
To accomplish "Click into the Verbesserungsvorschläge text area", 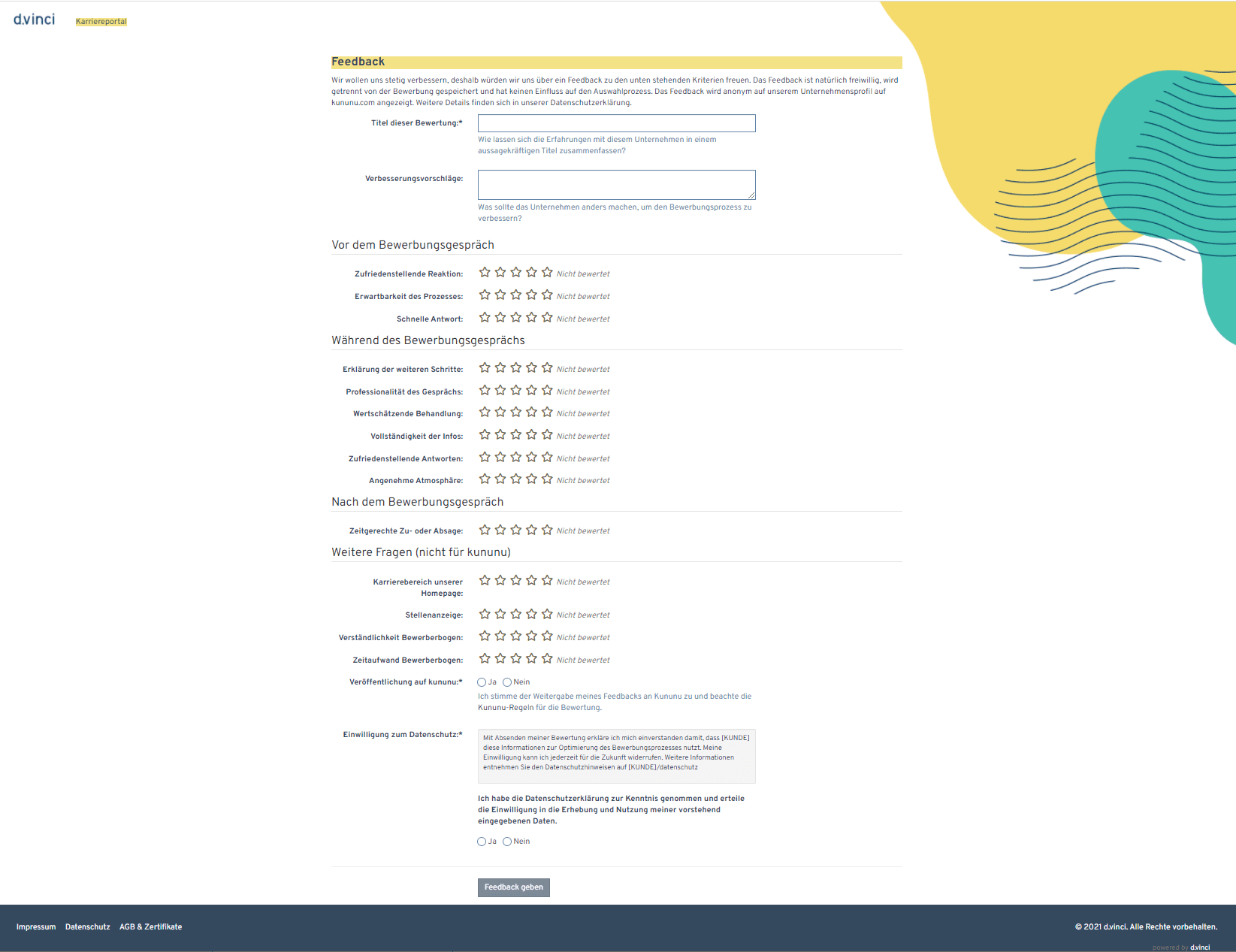I will [x=616, y=184].
